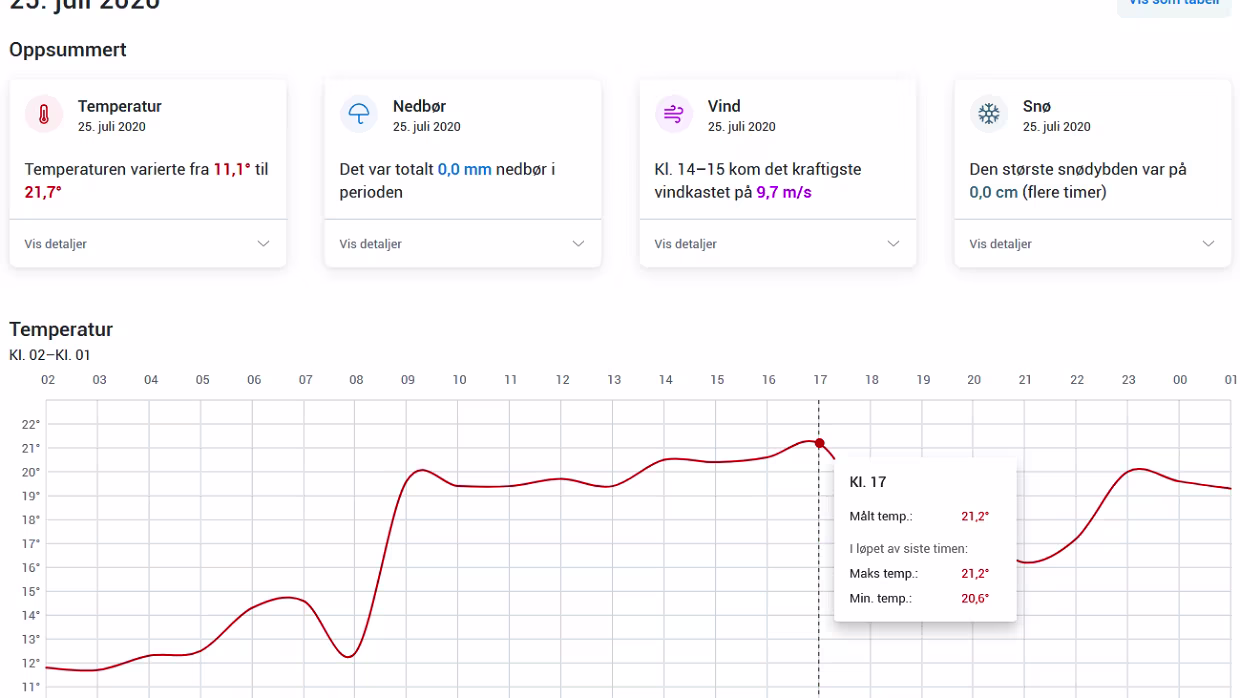Click the Temperatur card heading

(x=119, y=106)
